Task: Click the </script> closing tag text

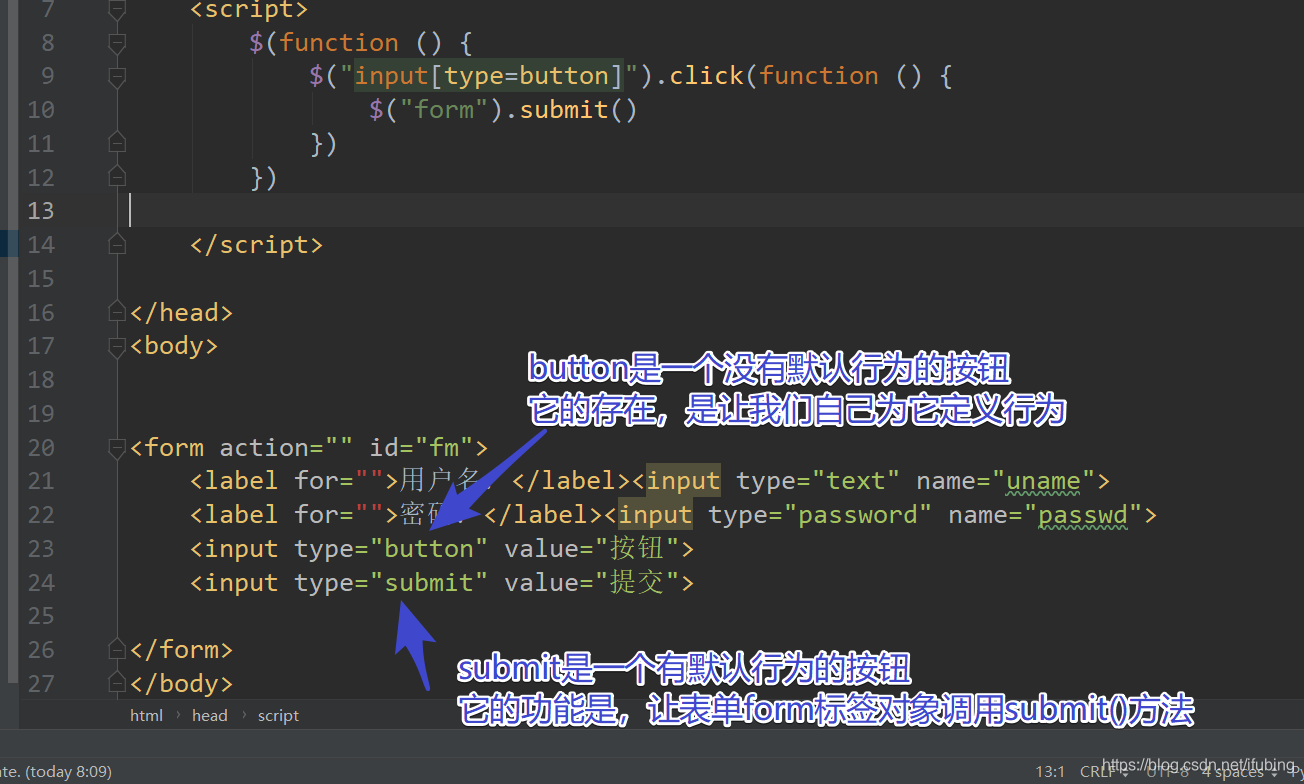Action: click(256, 245)
